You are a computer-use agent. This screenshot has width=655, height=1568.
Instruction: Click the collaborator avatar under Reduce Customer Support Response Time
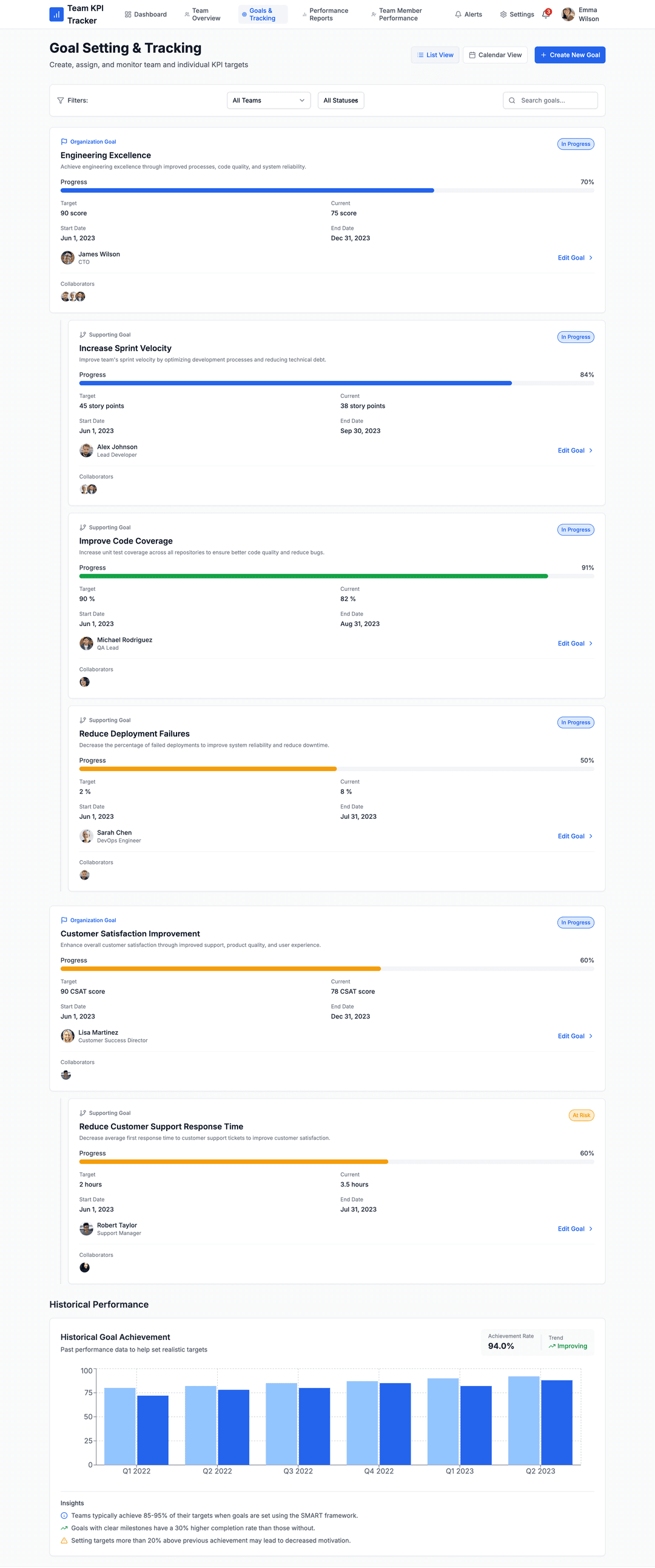point(85,1268)
